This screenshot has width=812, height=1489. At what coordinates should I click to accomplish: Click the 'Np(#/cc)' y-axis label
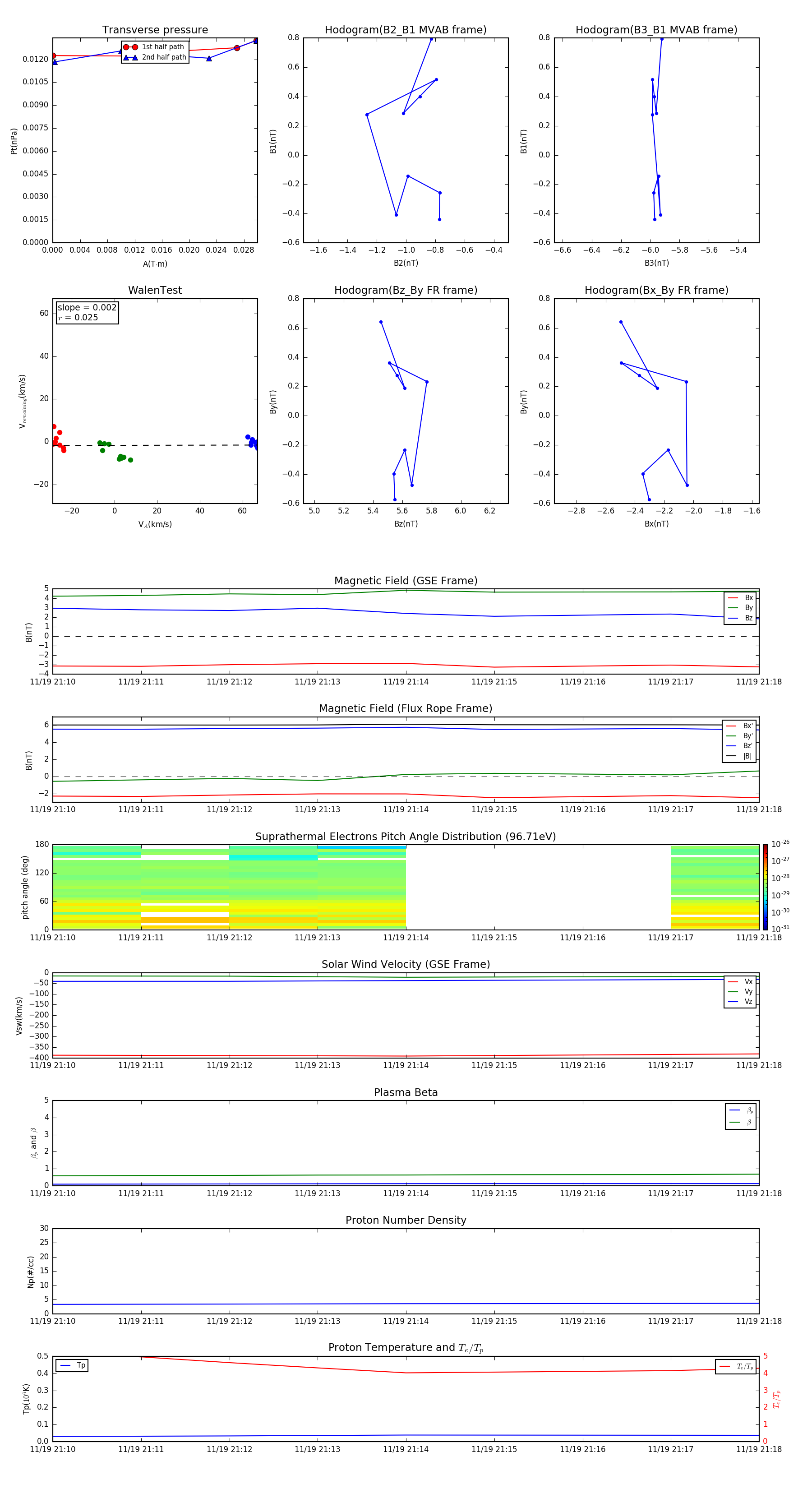pos(31,1272)
